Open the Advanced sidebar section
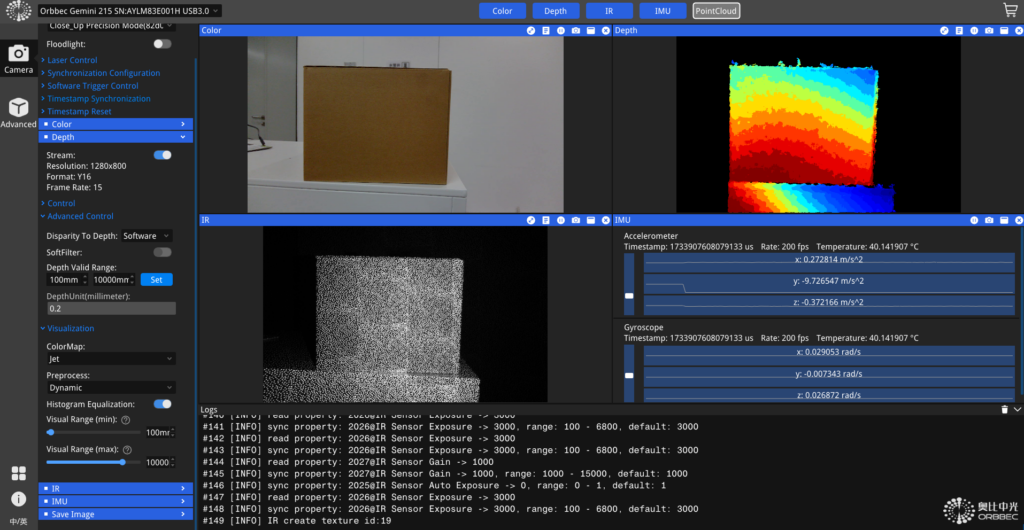The image size is (1024, 530). pos(18,113)
